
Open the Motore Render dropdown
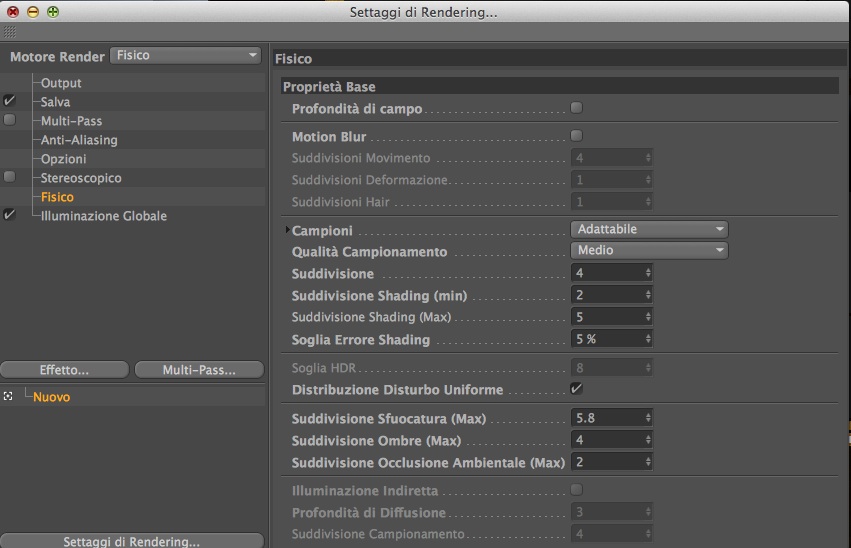185,56
